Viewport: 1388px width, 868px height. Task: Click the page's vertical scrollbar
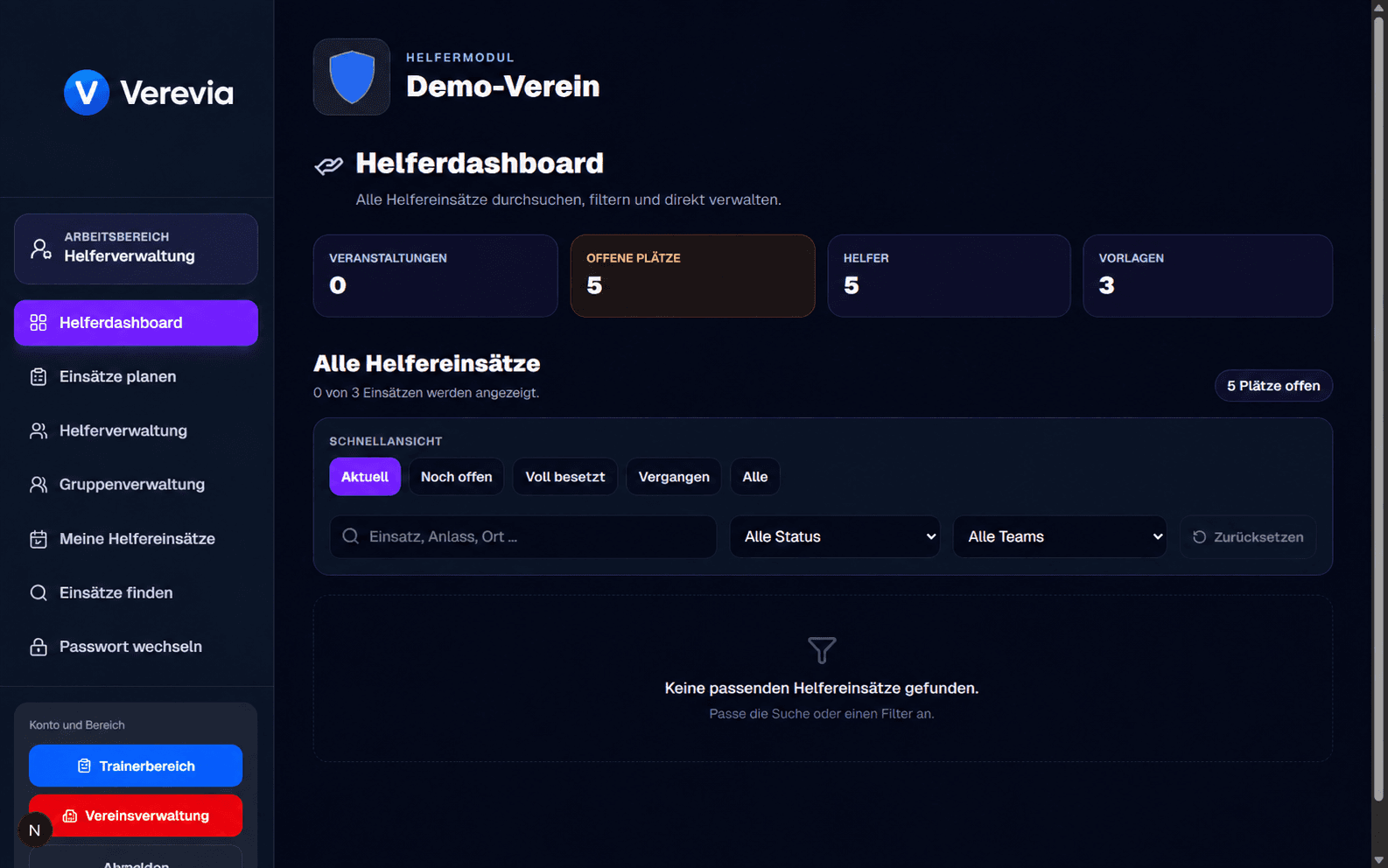1379,409
